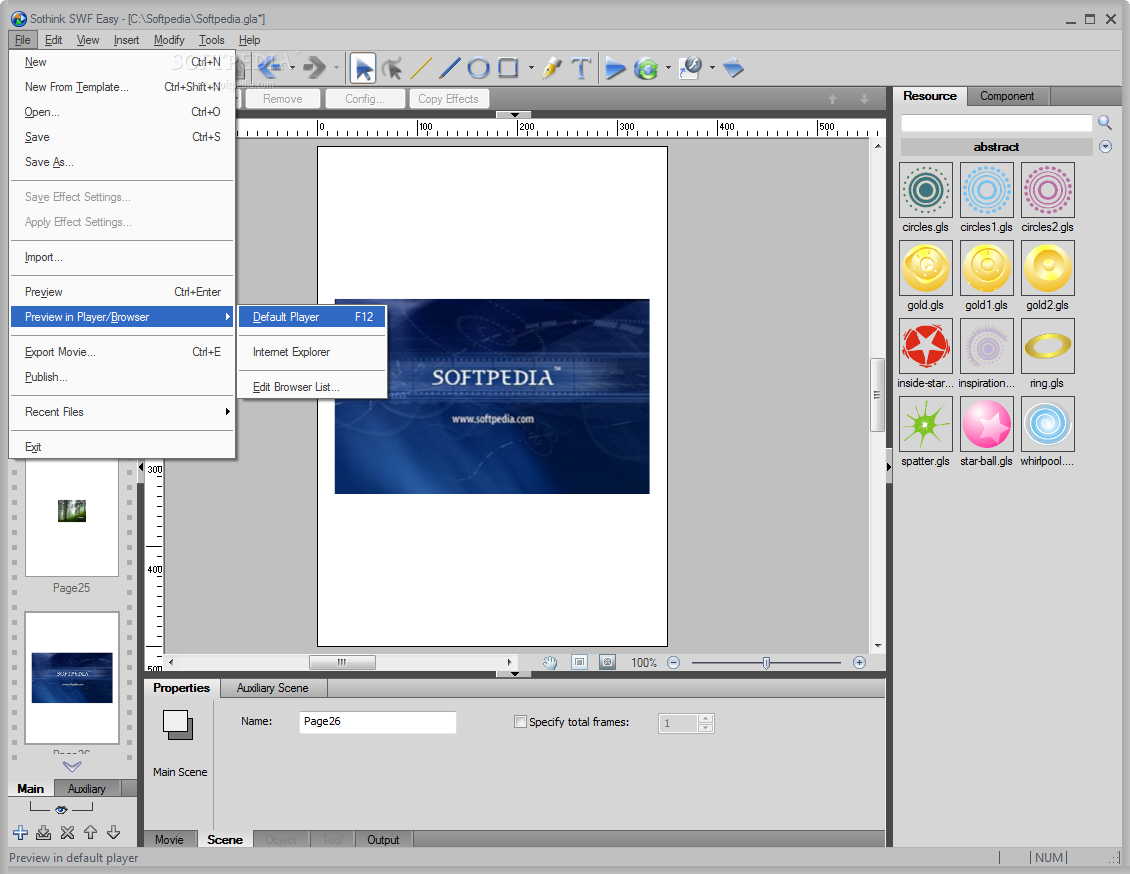Click the horizontal canvas scrollbar thumb

coord(342,662)
